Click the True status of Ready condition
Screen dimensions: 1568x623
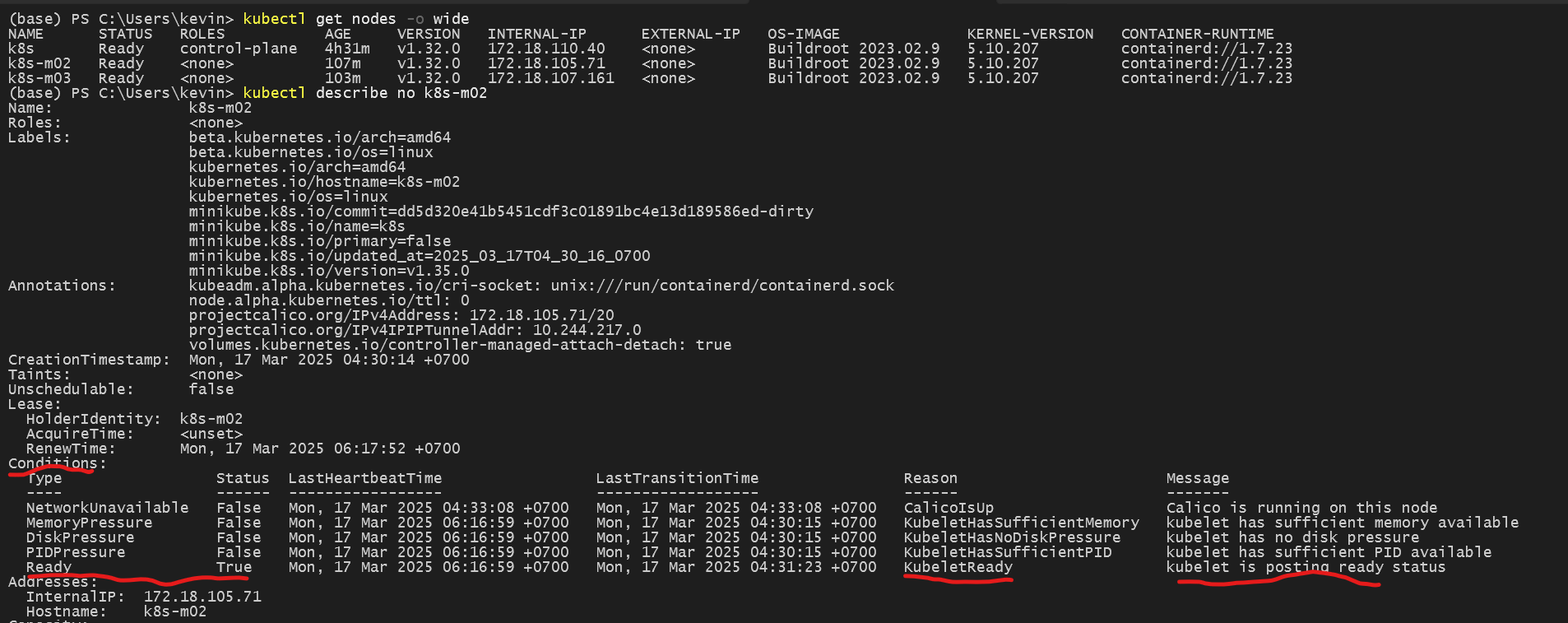(x=234, y=567)
